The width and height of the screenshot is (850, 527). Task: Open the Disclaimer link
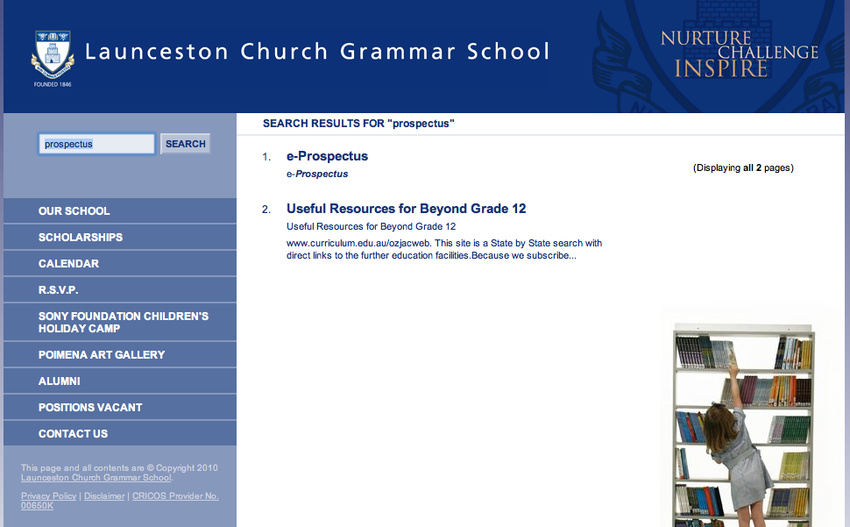pos(104,496)
